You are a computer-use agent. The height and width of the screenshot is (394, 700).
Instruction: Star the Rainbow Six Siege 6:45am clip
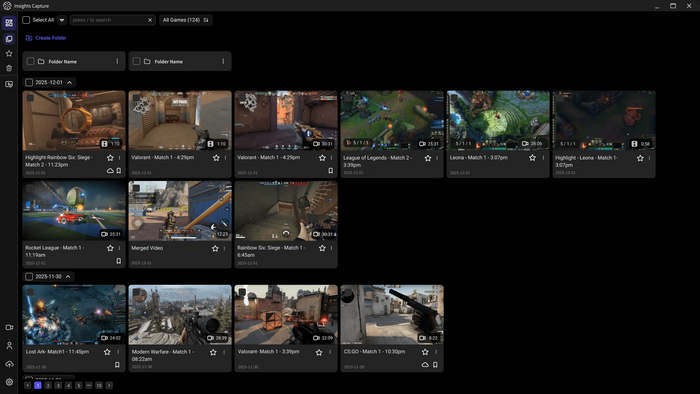tap(322, 248)
